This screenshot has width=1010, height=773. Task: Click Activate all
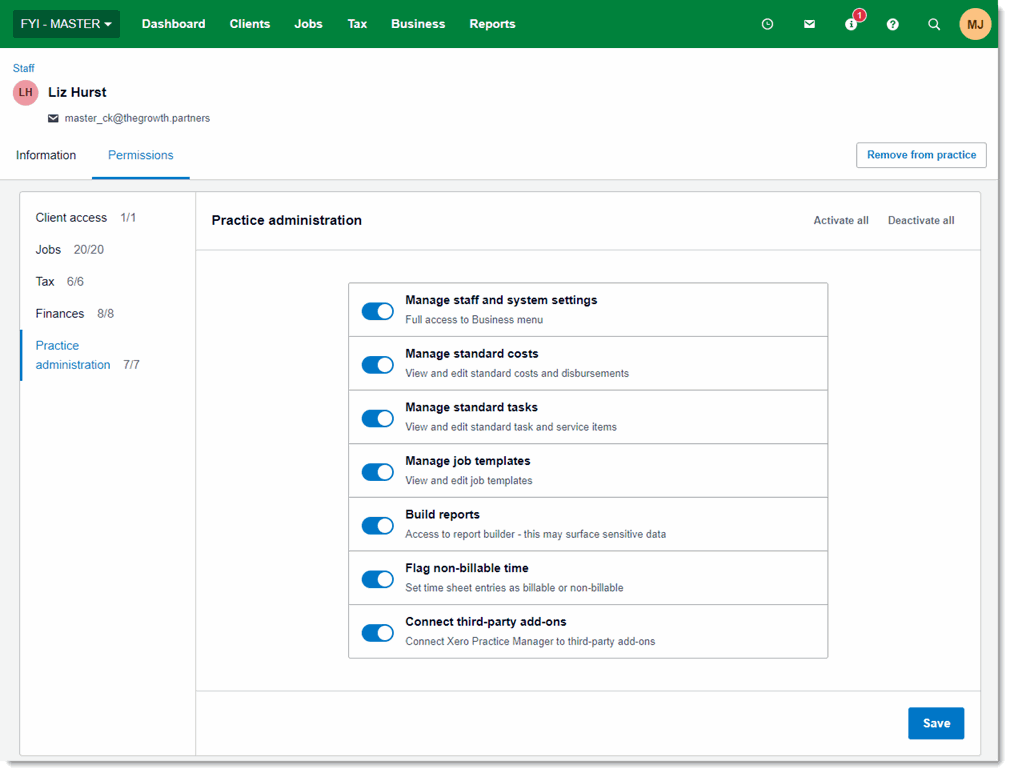[x=841, y=220]
